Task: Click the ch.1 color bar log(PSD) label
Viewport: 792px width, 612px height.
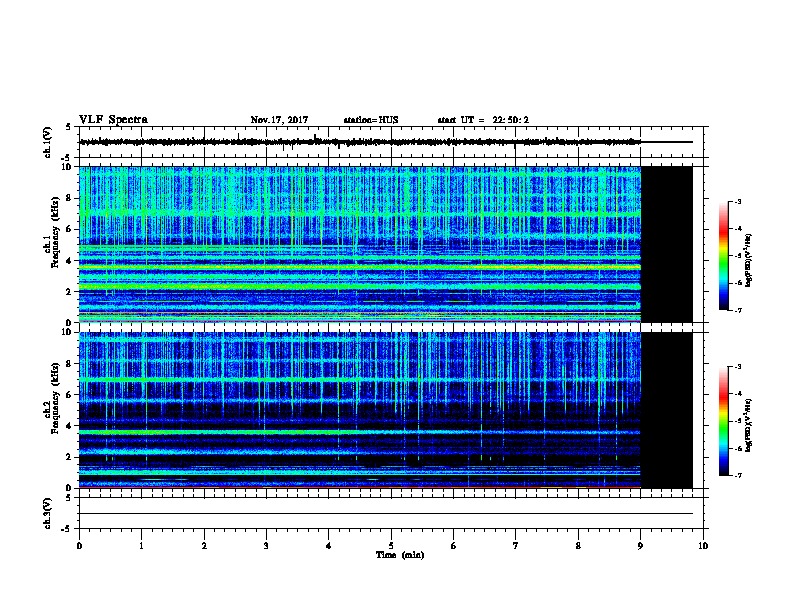Action: coord(749,260)
